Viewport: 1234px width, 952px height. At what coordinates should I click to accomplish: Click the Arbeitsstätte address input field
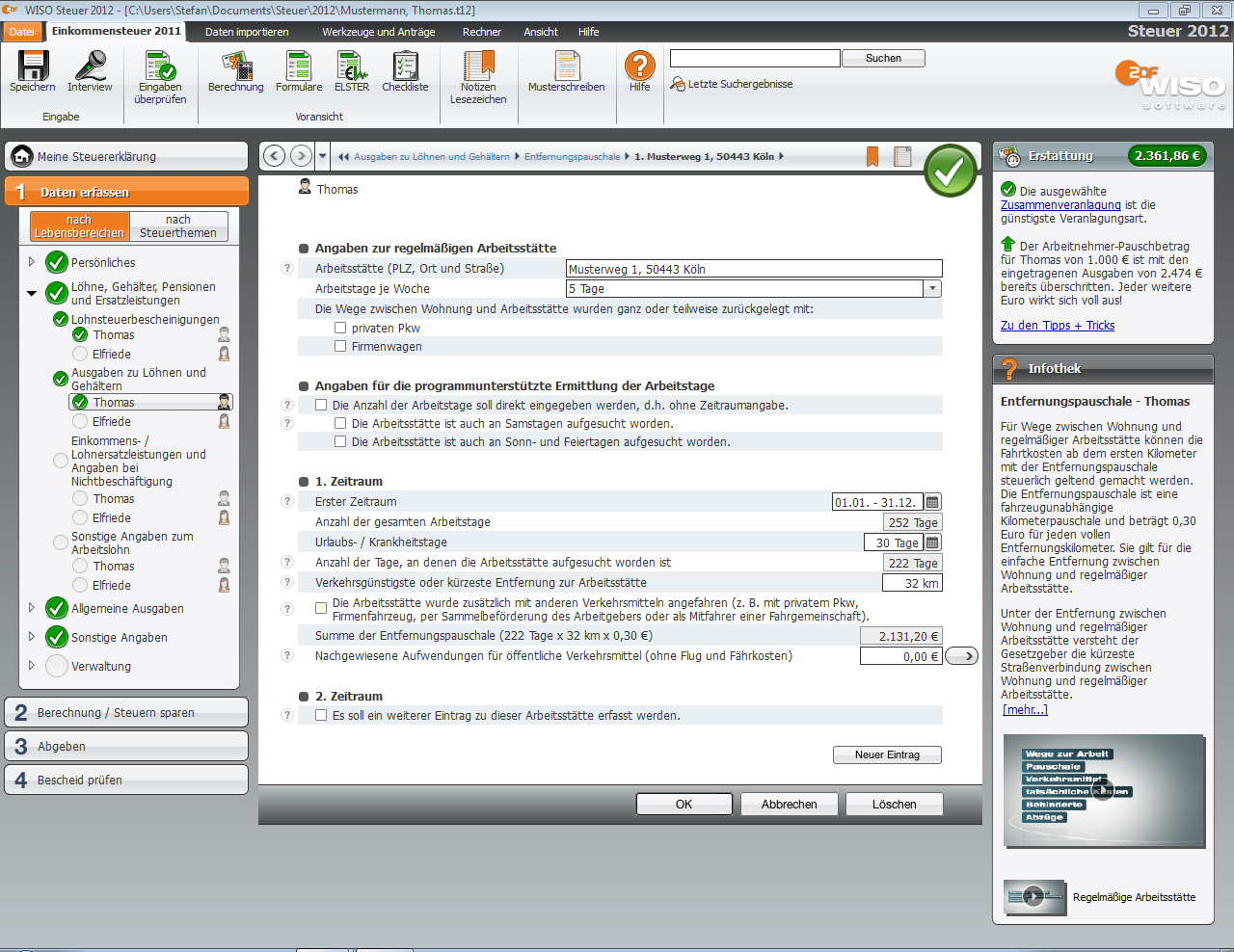(x=753, y=269)
